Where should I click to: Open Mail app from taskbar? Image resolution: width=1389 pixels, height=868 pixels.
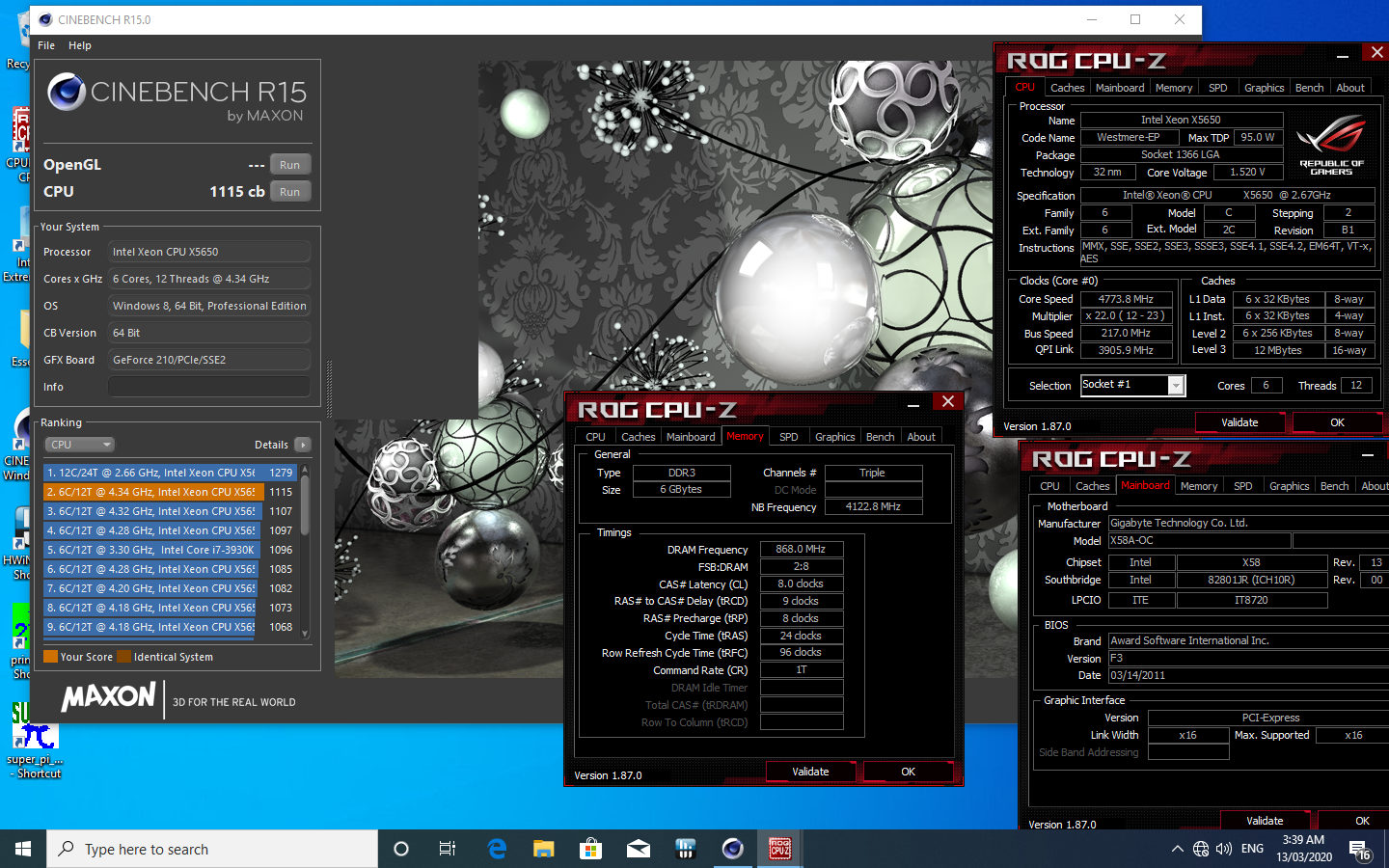[x=638, y=849]
